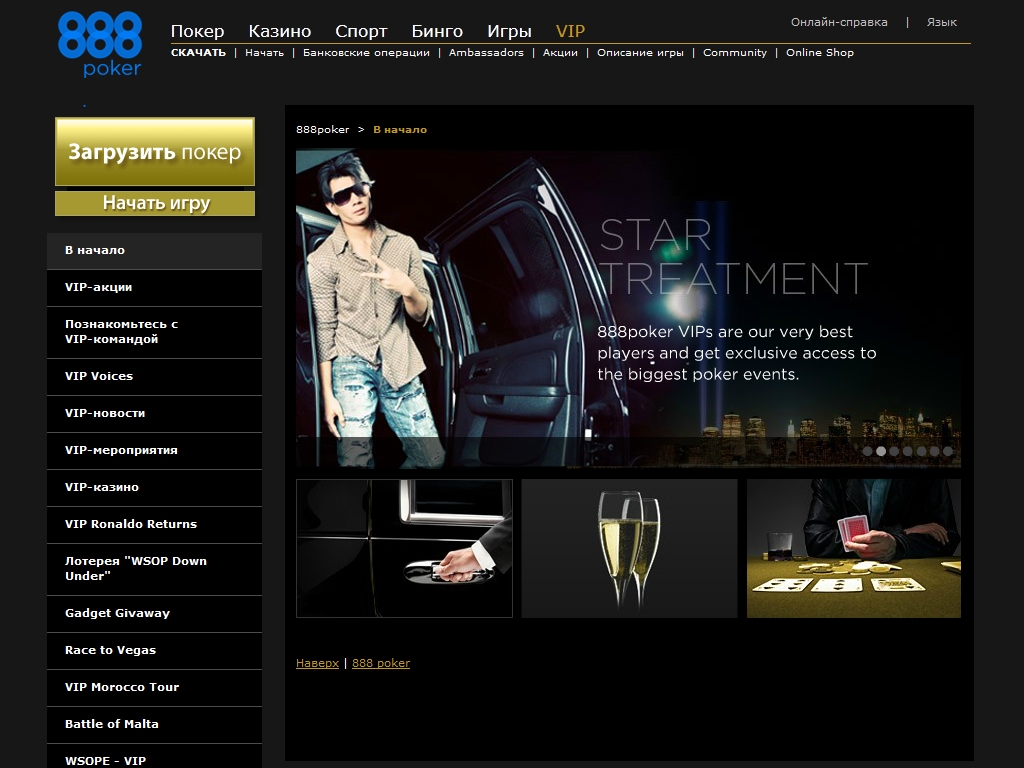Open the Online Shop submenu link
This screenshot has width=1024, height=768.
click(x=819, y=53)
